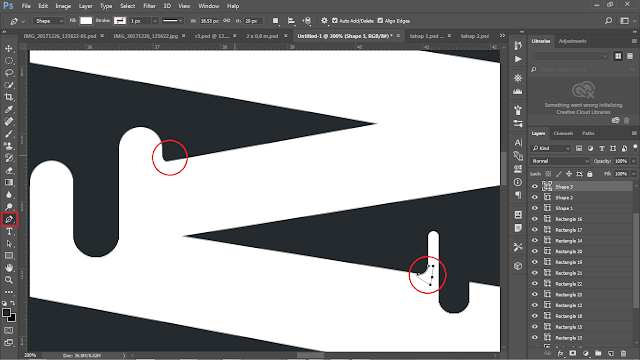Click the Stroke color swatch
The height and width of the screenshot is (360, 640).
[120, 21]
